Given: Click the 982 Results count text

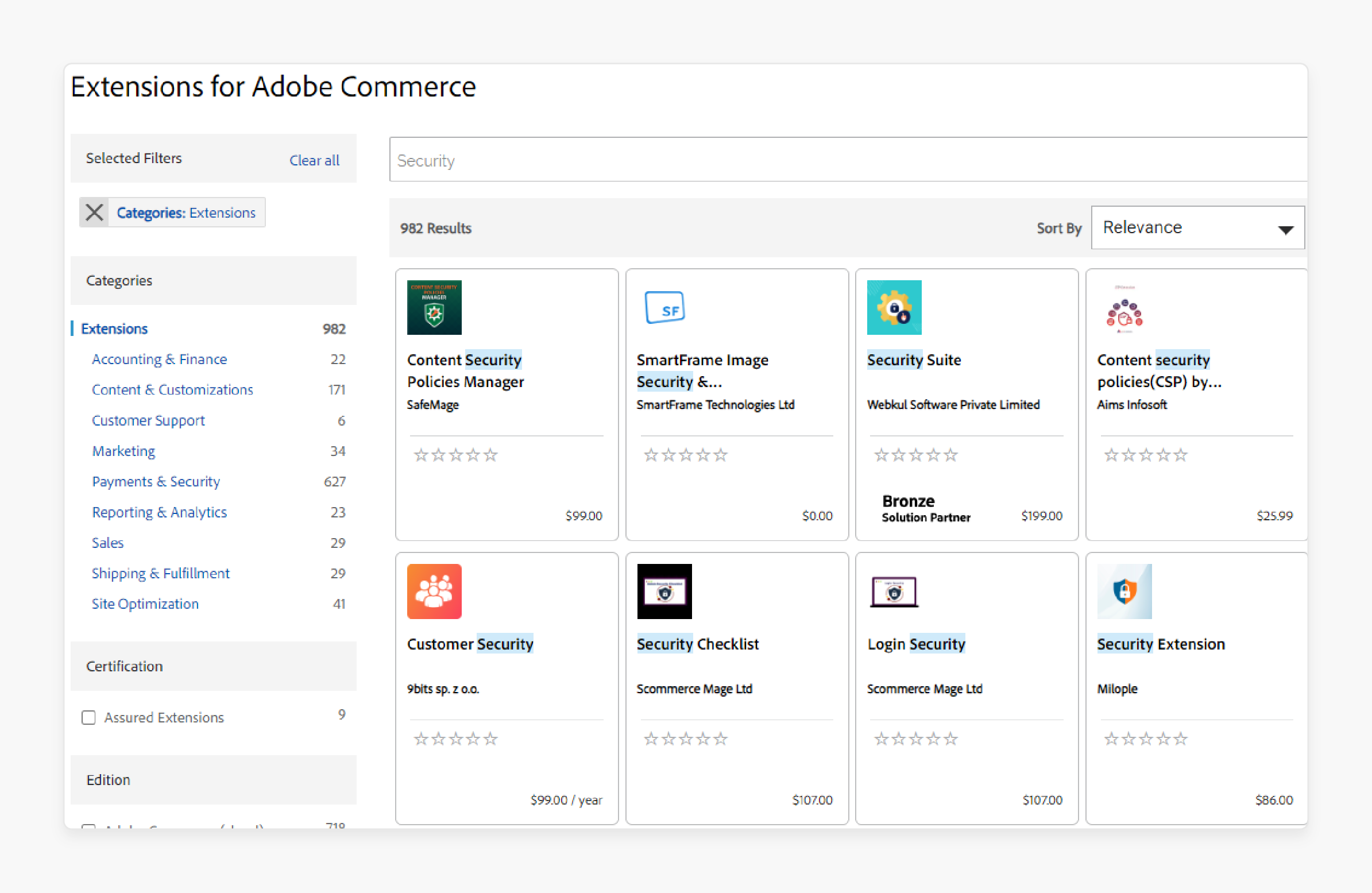Looking at the screenshot, I should pos(436,229).
